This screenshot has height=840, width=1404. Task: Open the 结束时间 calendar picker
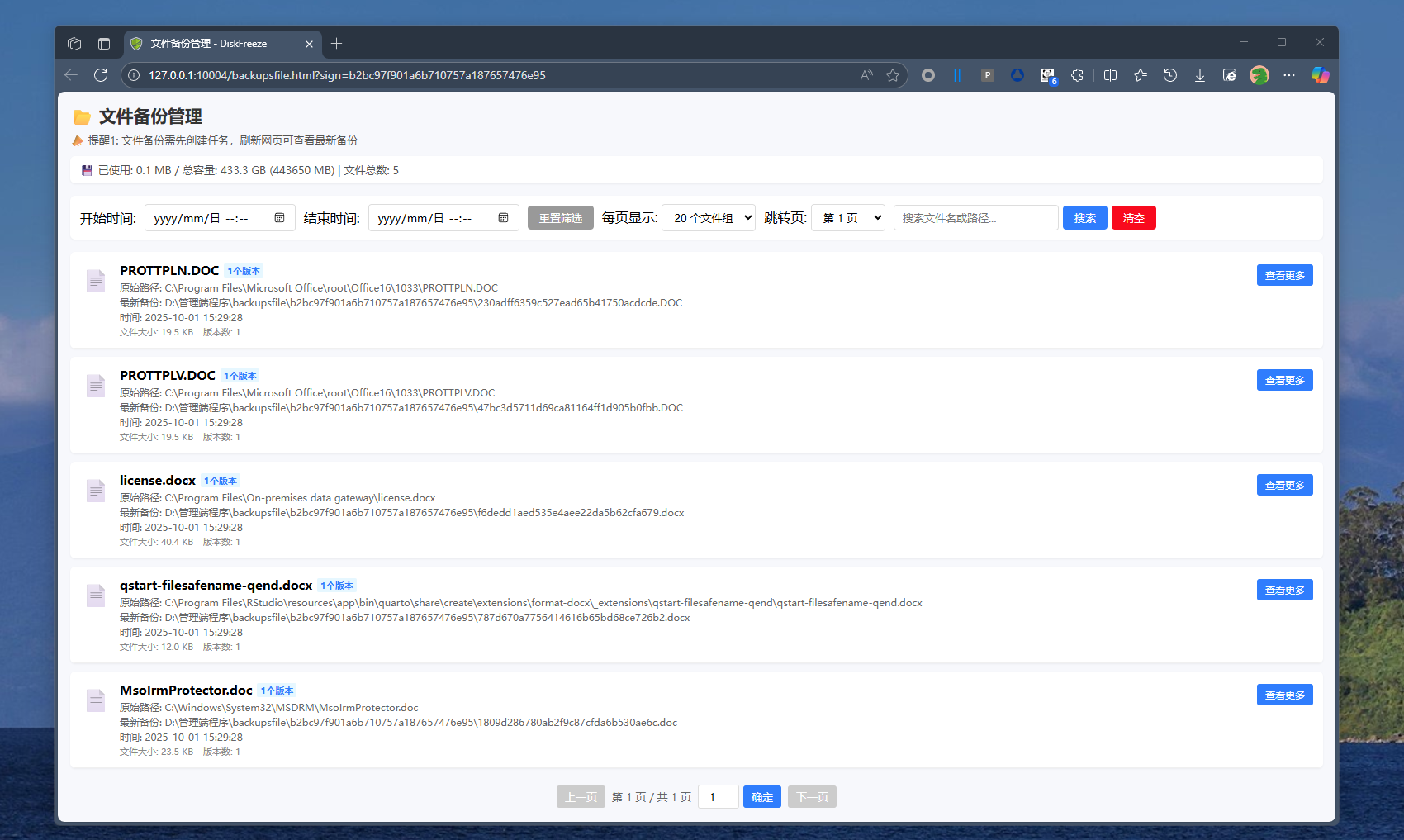(503, 218)
